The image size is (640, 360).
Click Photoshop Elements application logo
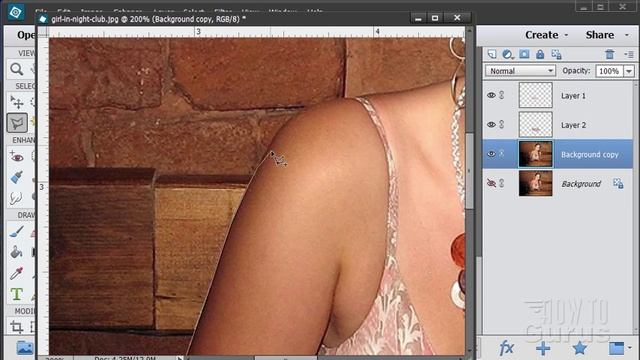click(16, 12)
